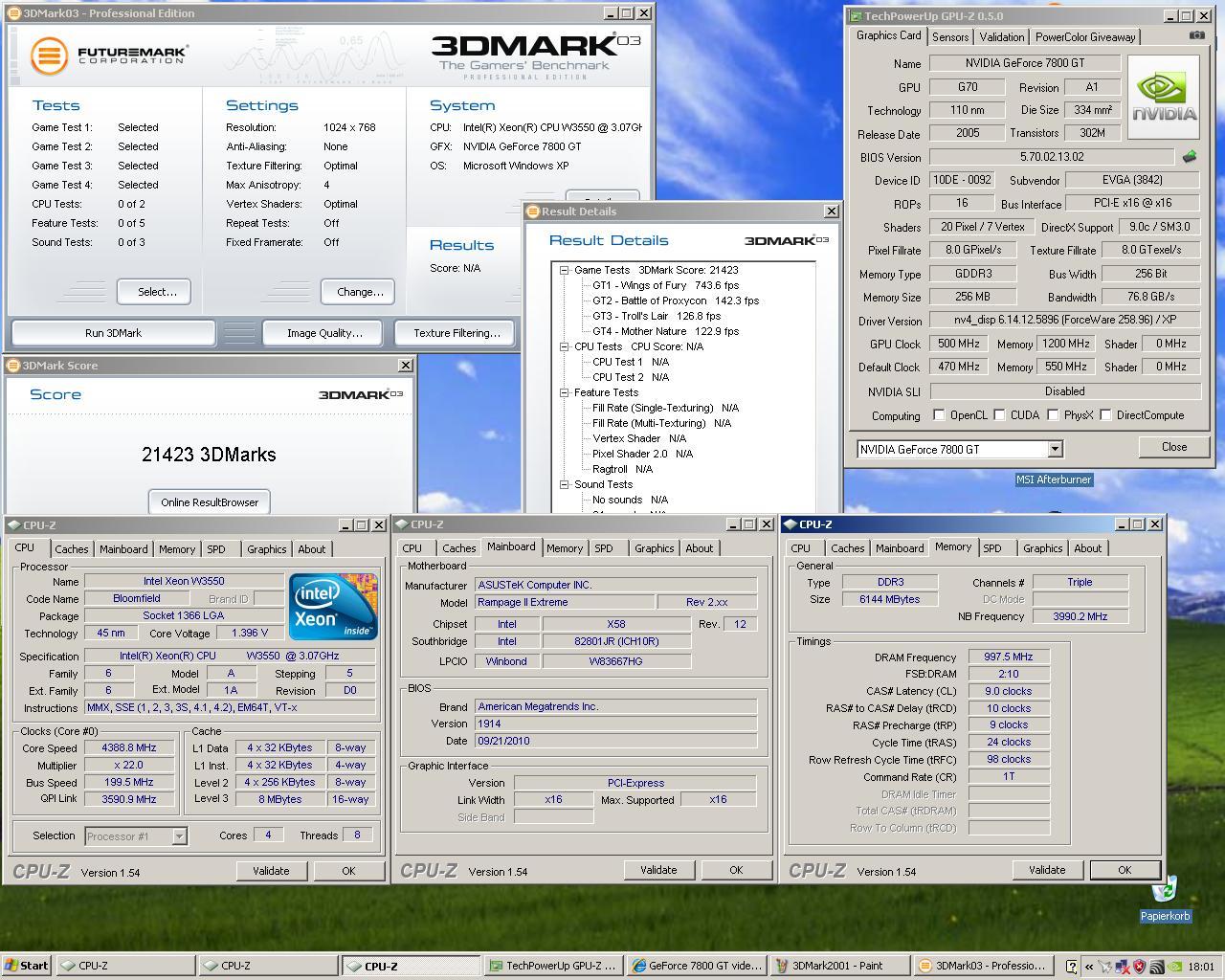This screenshot has width=1225, height=980.
Task: Collapse the Sound Tests tree node
Action: point(565,484)
